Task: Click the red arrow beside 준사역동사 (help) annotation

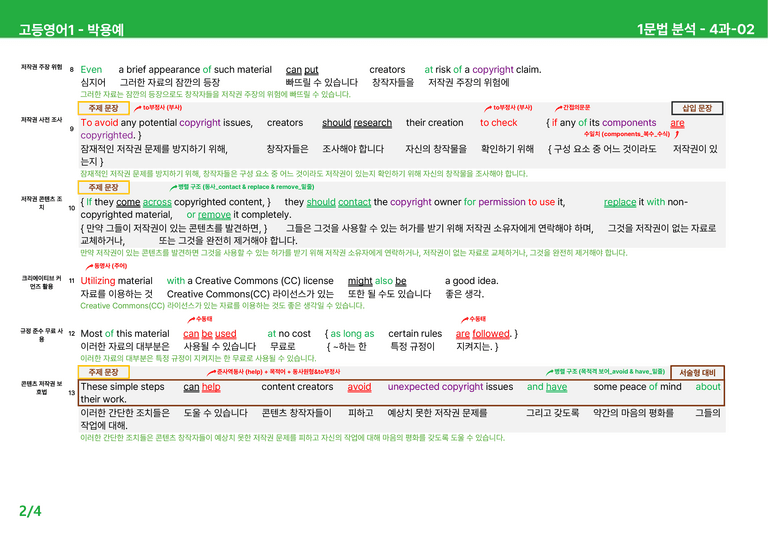Action: tap(212, 372)
